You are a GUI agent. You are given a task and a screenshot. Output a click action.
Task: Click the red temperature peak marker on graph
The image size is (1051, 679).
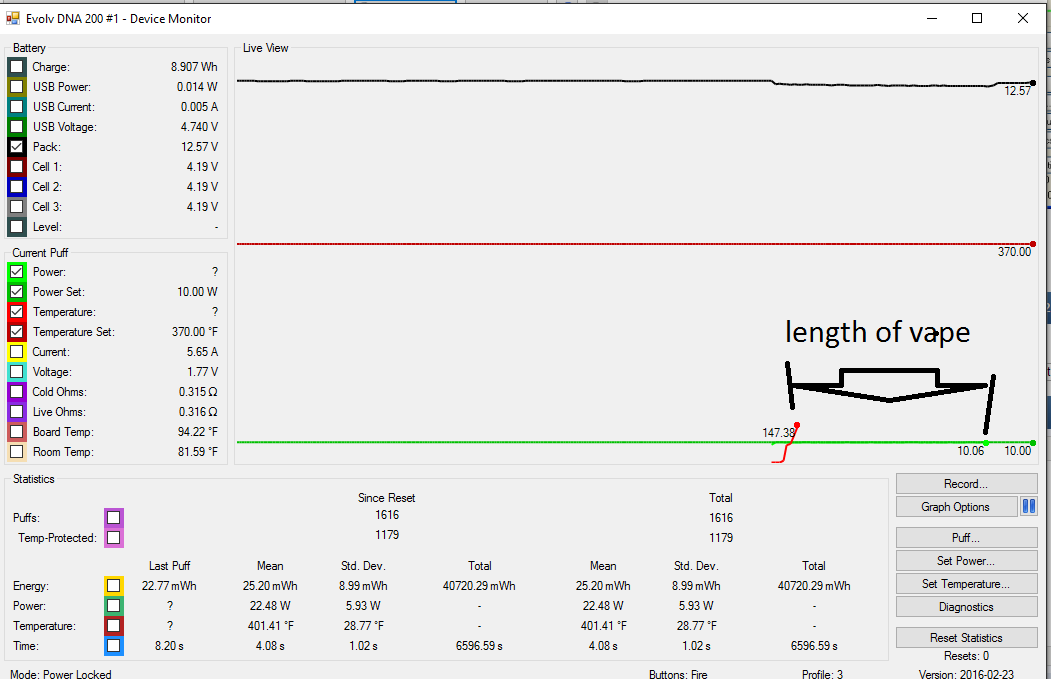coord(797,425)
